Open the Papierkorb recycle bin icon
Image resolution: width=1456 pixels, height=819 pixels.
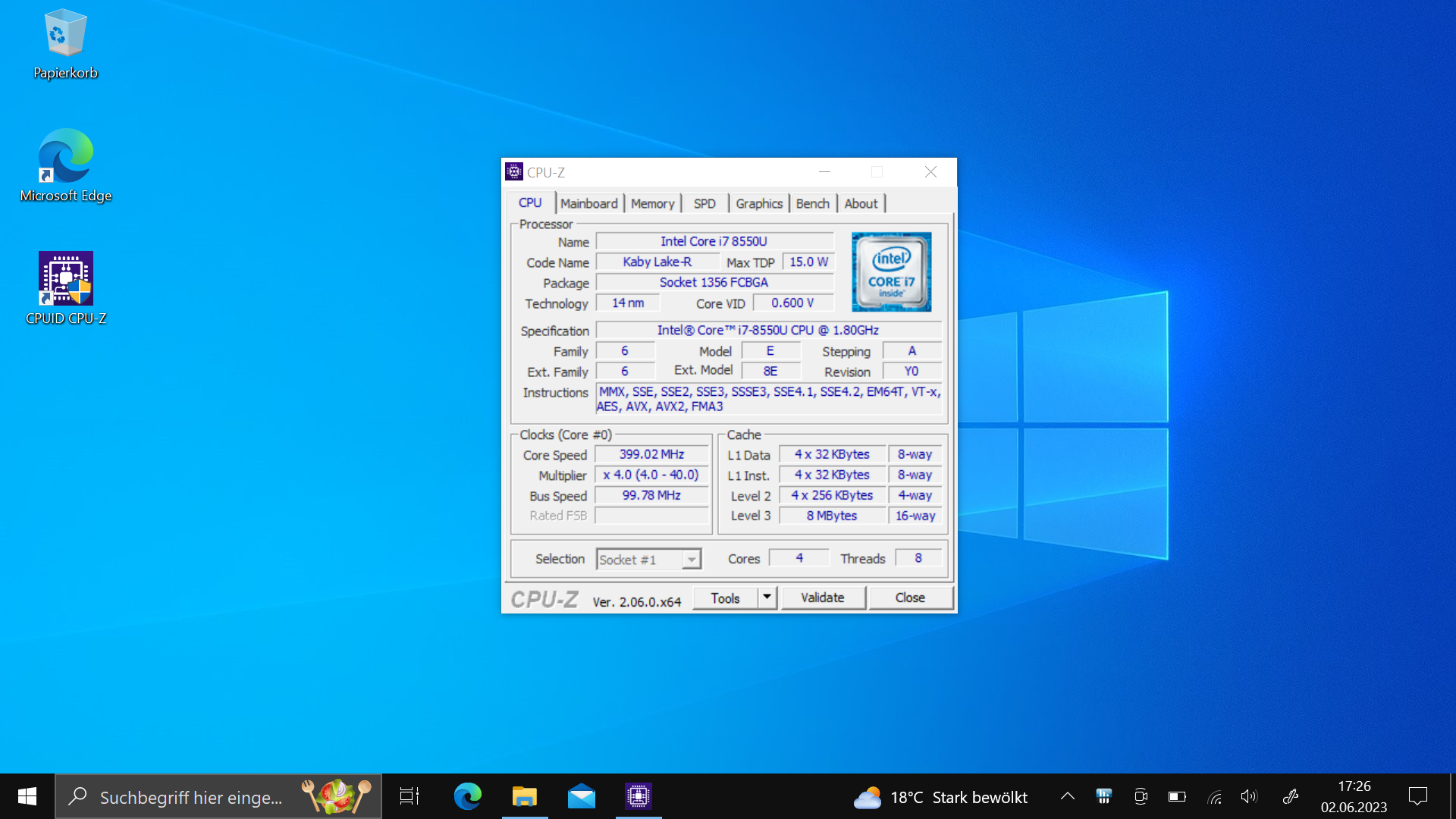pos(65,44)
